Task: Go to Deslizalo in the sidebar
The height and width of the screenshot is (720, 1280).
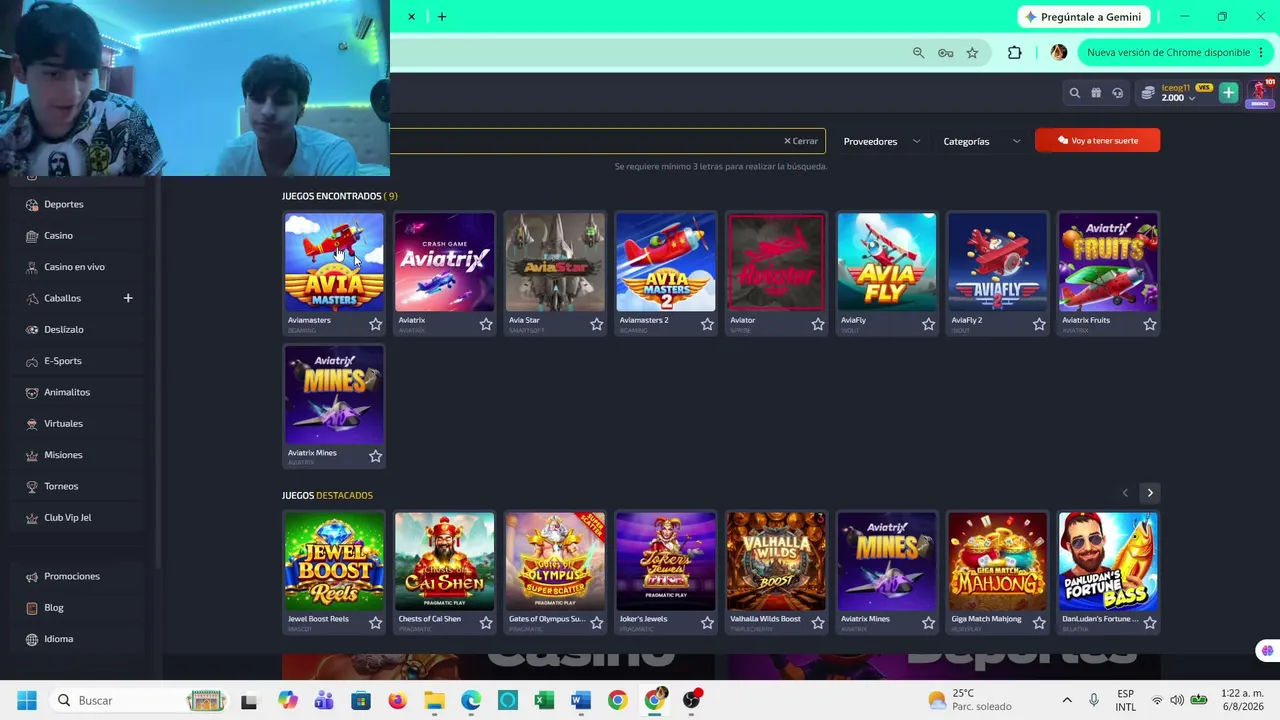Action: pos(64,330)
